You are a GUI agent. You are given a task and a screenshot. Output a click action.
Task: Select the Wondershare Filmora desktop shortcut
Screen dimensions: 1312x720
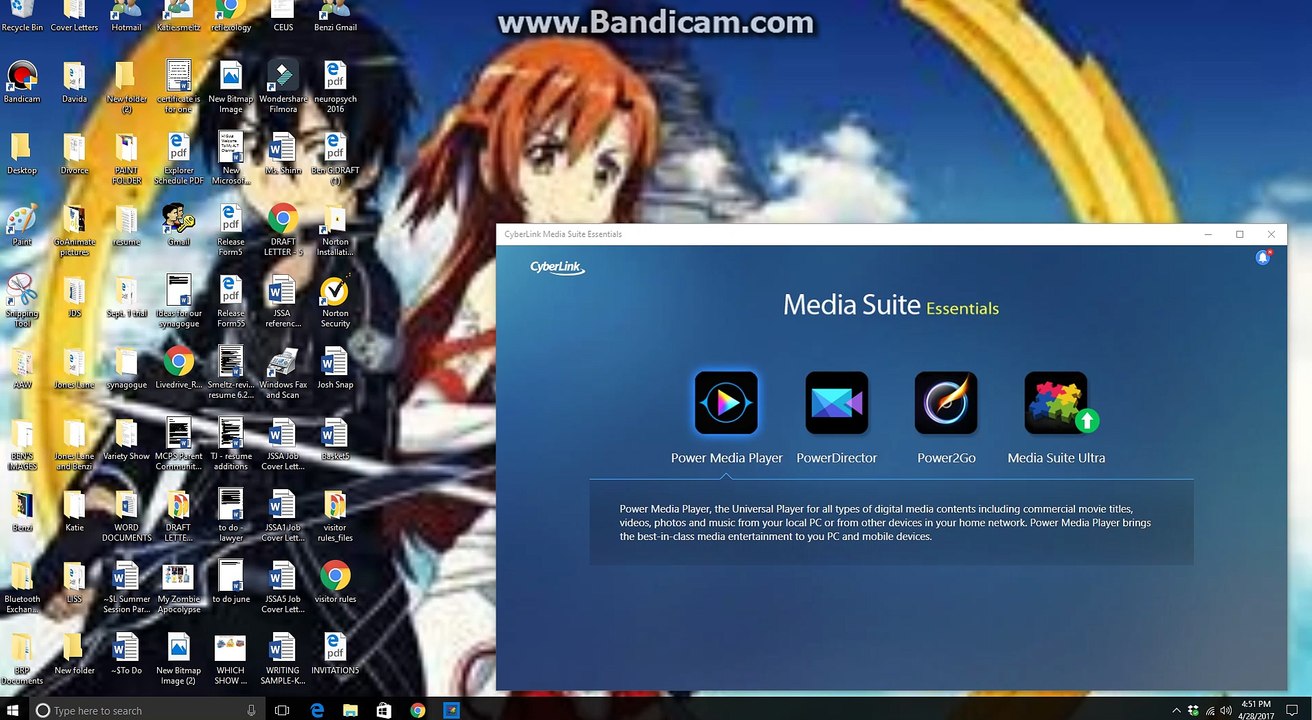pos(283,87)
